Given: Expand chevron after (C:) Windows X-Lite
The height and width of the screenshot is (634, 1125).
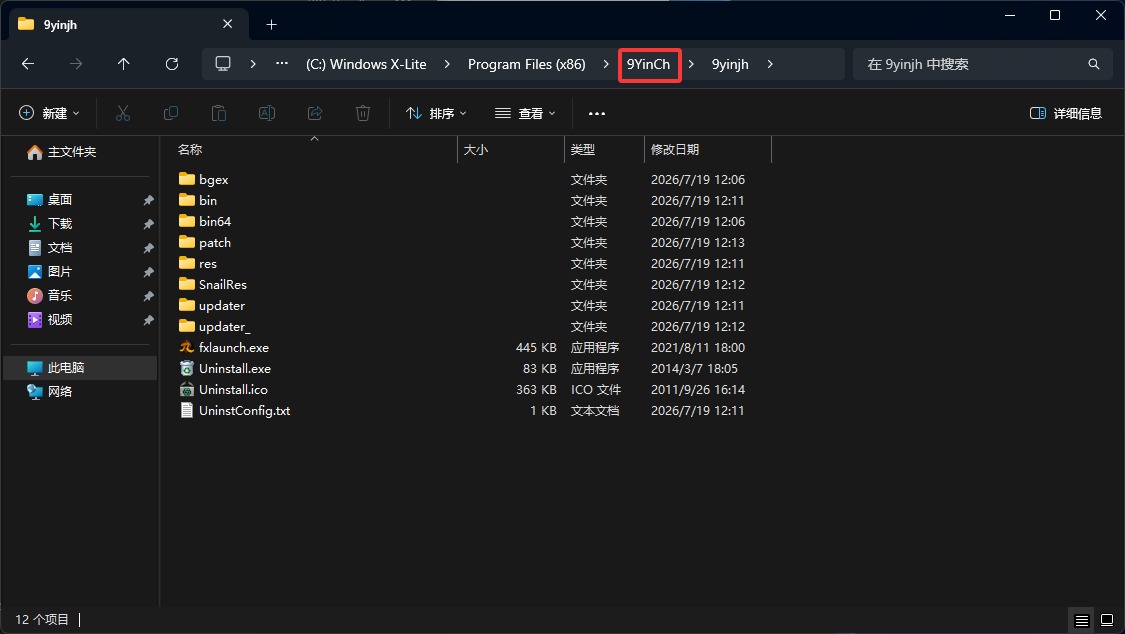Looking at the screenshot, I should tap(447, 64).
